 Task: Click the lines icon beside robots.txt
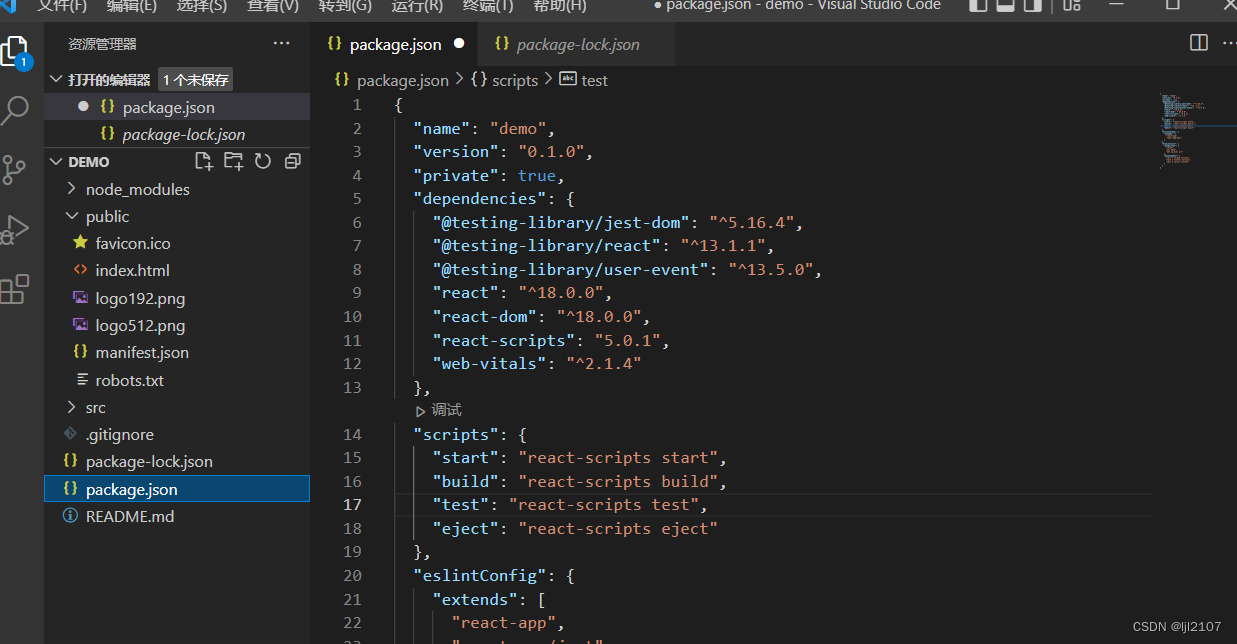(x=83, y=380)
